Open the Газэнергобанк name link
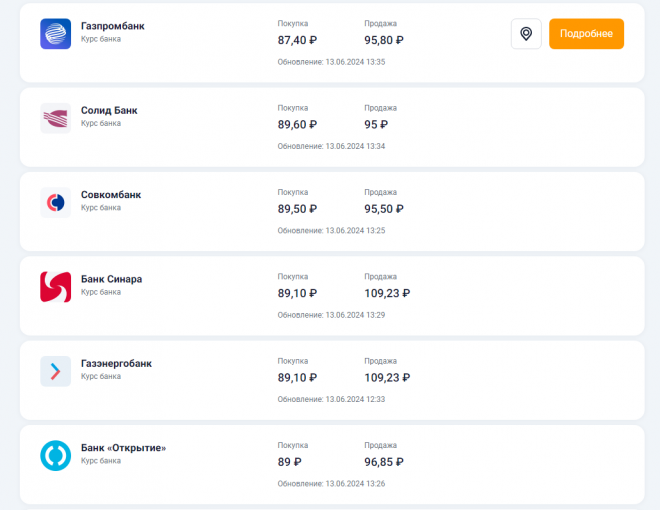This screenshot has width=660, height=510. pyautogui.click(x=116, y=364)
